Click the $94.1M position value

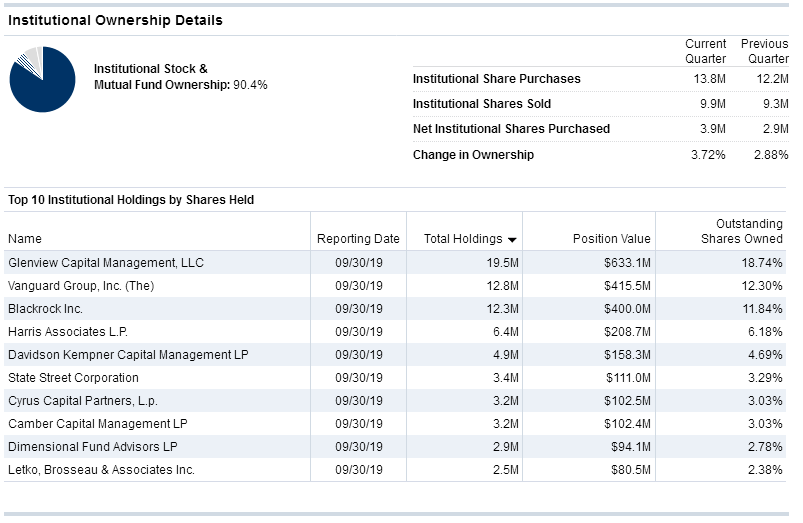[631, 447]
